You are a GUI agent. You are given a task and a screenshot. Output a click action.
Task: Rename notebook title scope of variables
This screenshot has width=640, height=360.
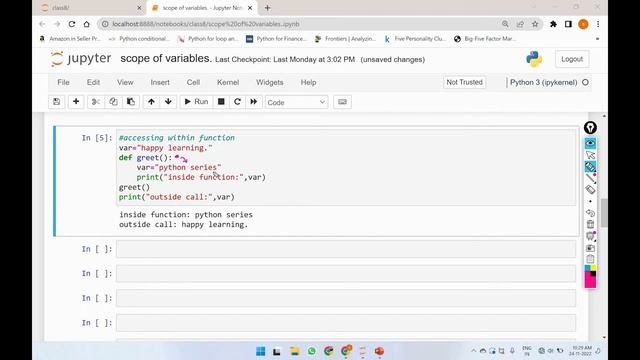point(166,59)
